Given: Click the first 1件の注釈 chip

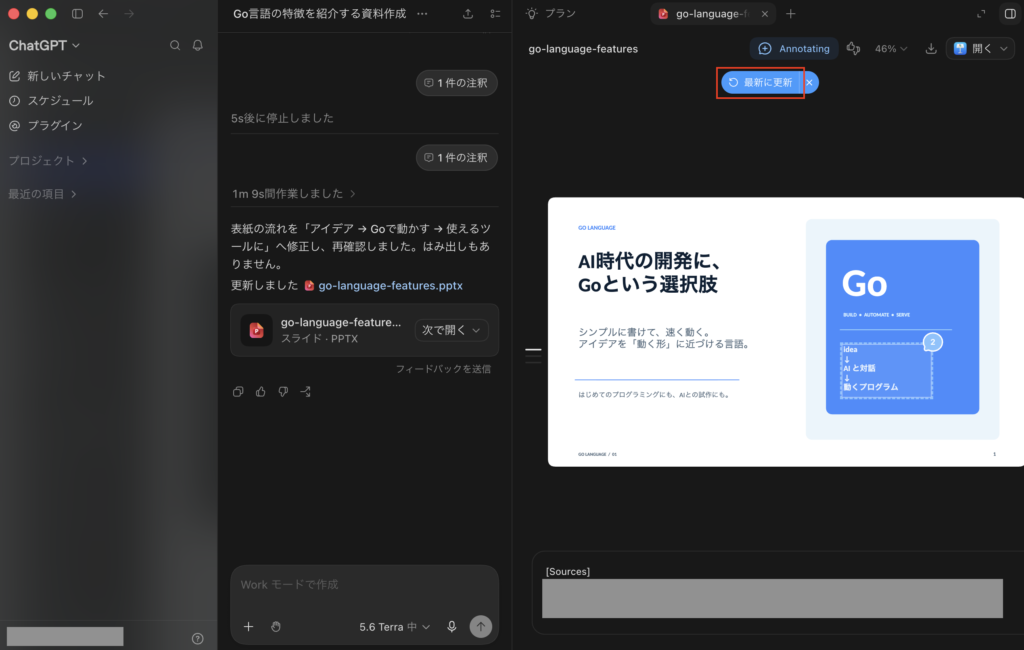Looking at the screenshot, I should 456,83.
